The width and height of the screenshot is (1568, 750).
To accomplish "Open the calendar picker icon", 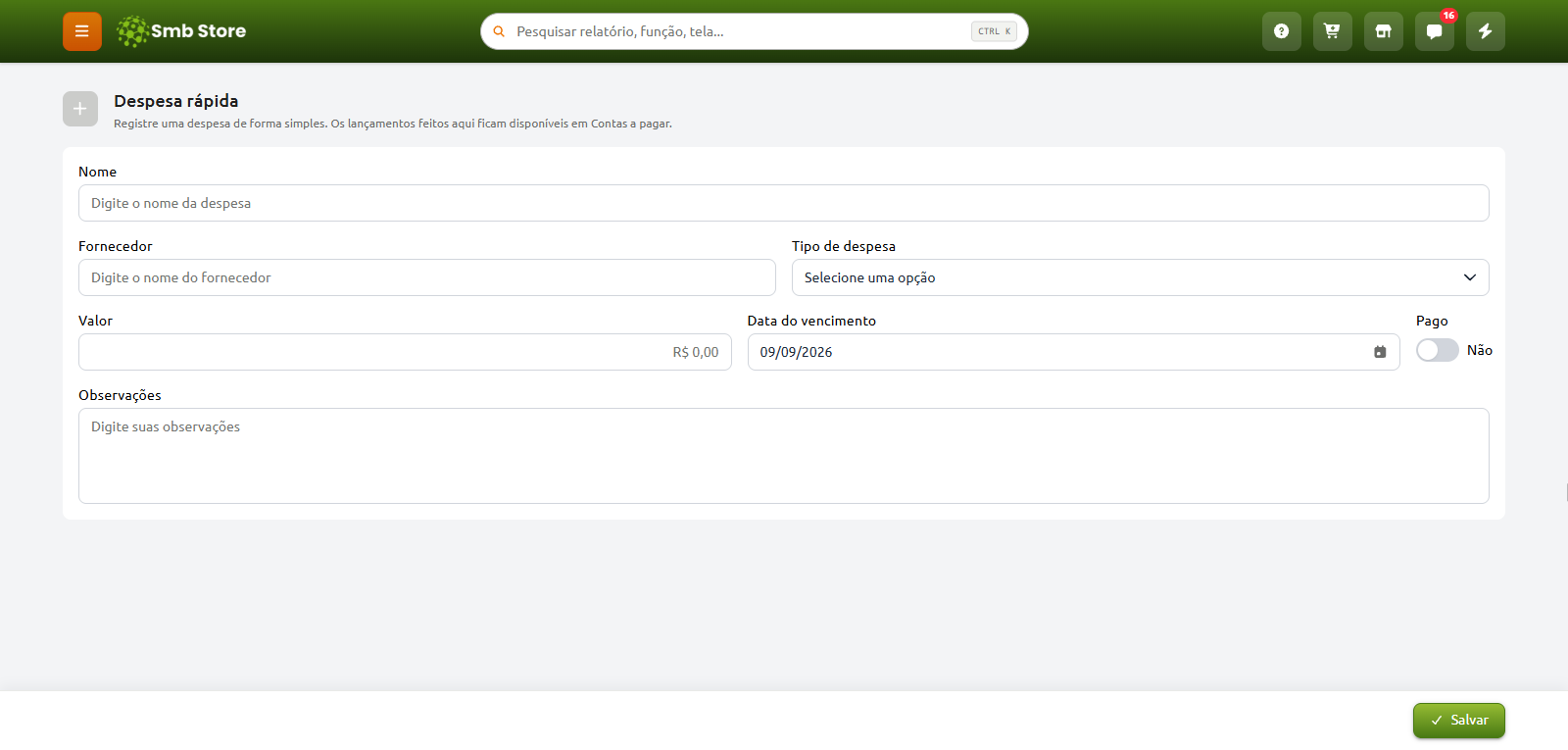I will [x=1380, y=352].
